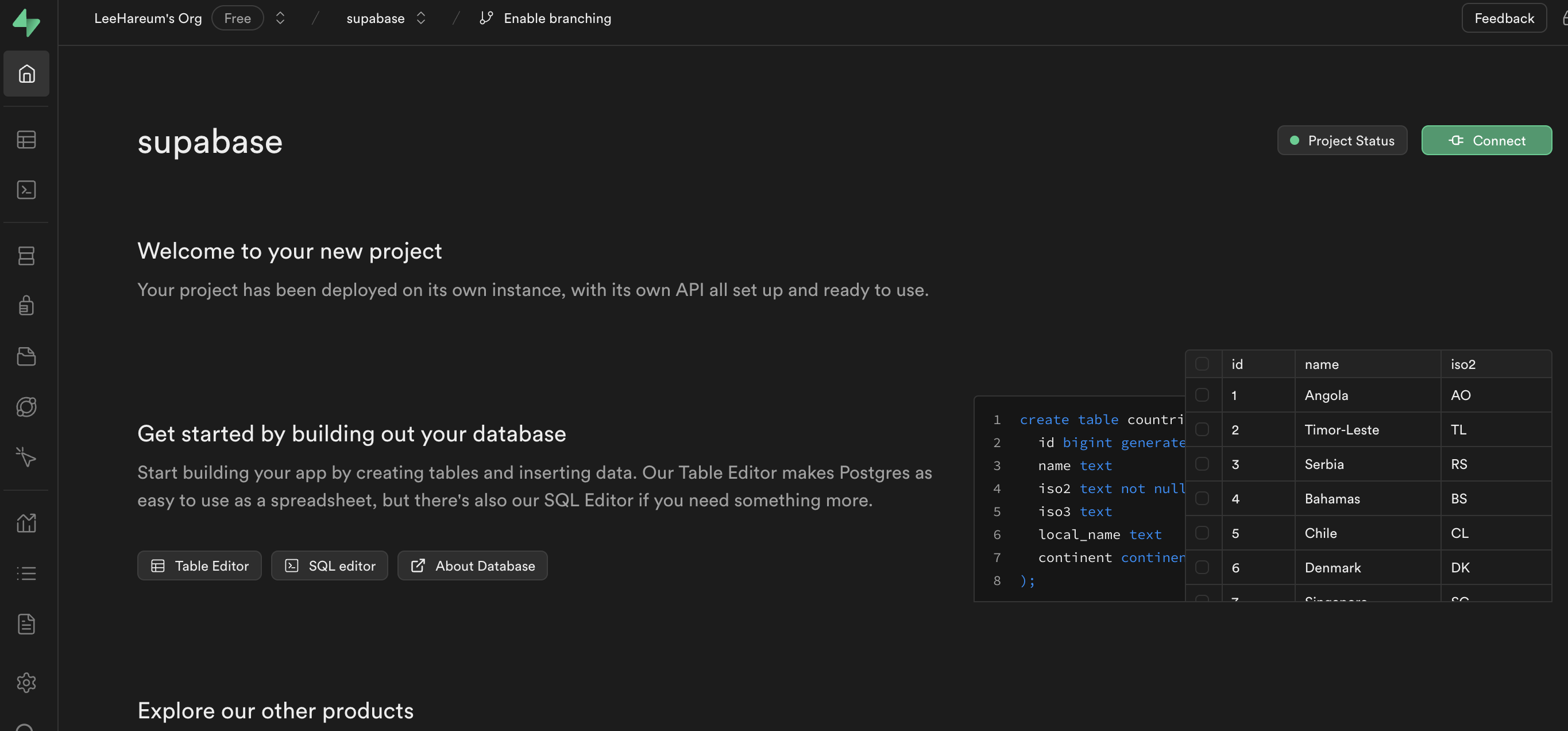
Task: Click the green Connect button
Action: point(1486,141)
